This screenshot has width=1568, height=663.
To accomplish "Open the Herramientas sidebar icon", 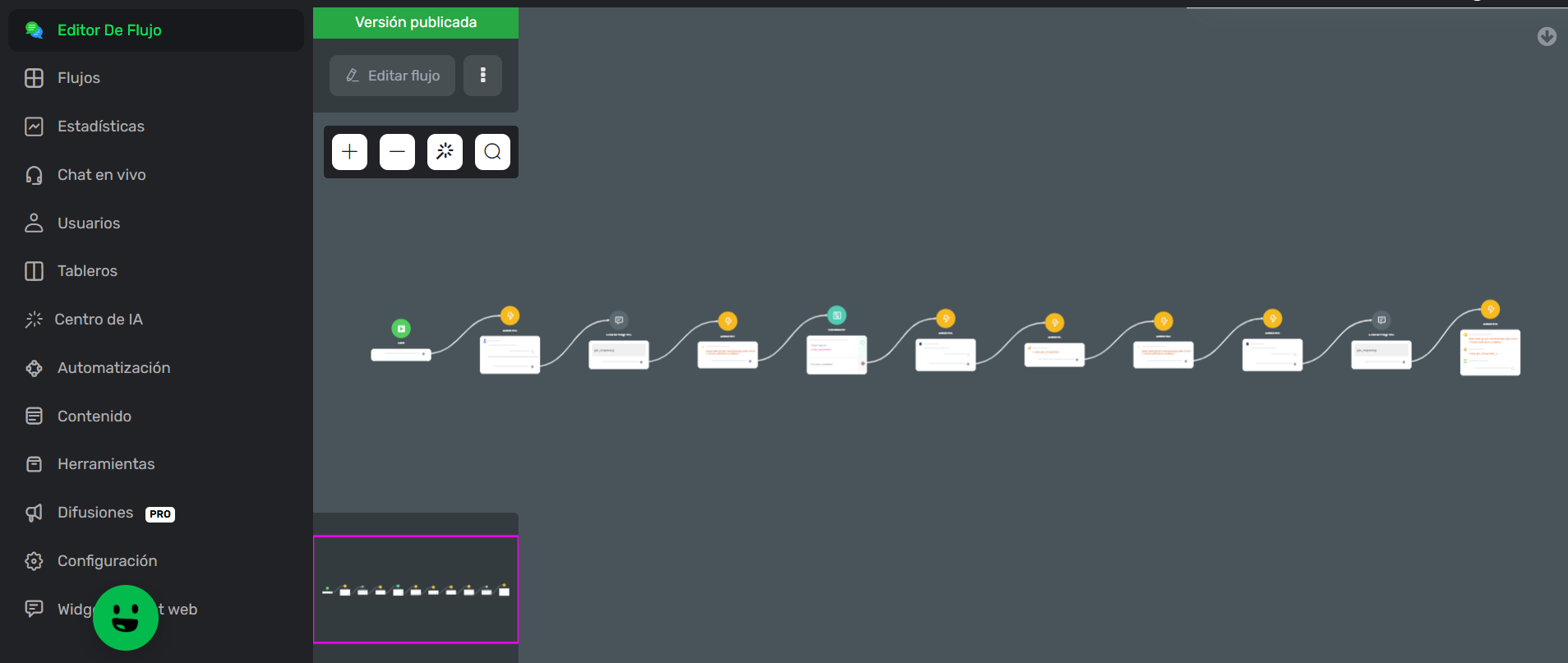I will click(x=34, y=464).
